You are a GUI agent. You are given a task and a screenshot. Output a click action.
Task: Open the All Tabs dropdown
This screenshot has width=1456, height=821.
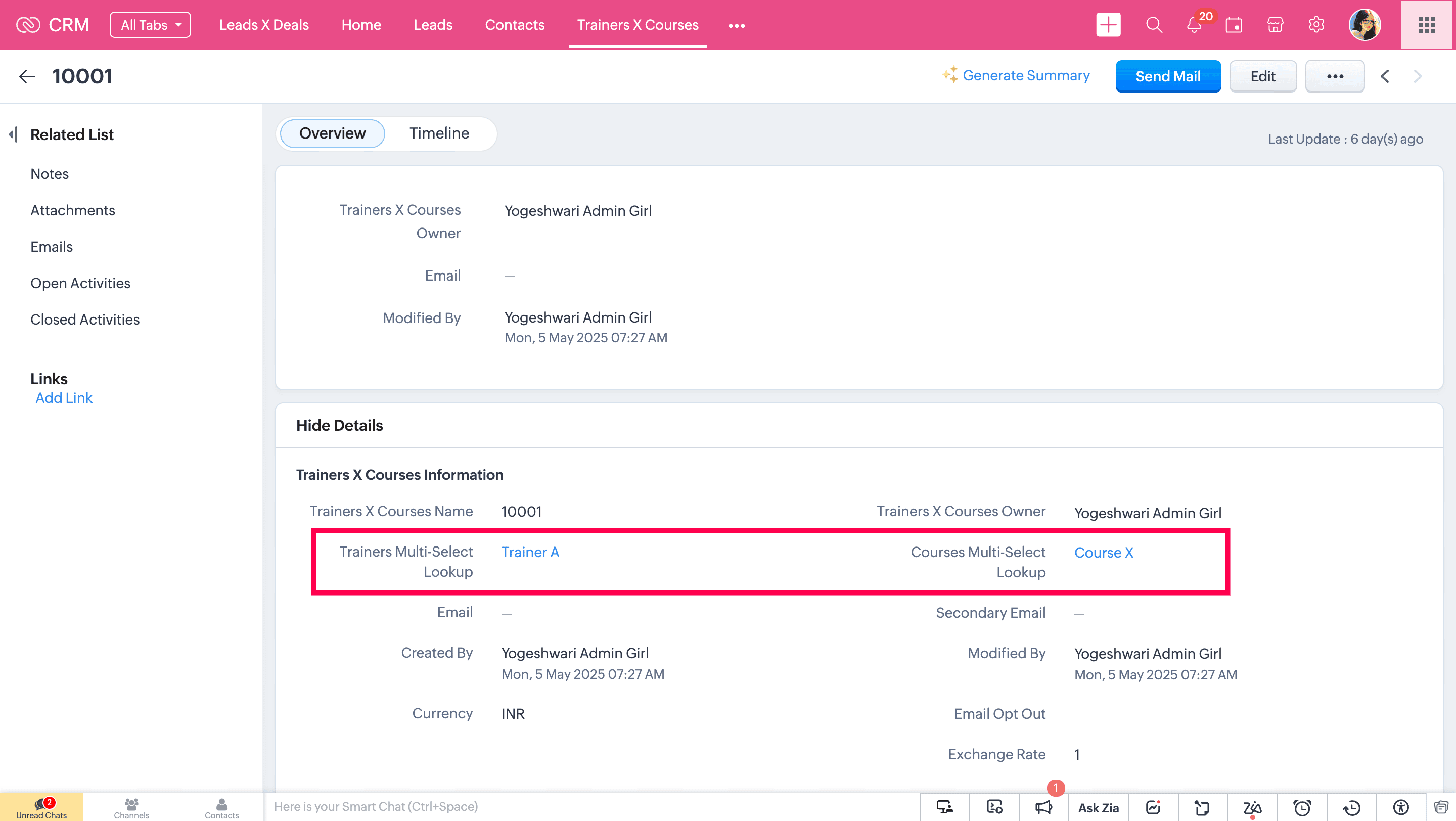tap(150, 25)
